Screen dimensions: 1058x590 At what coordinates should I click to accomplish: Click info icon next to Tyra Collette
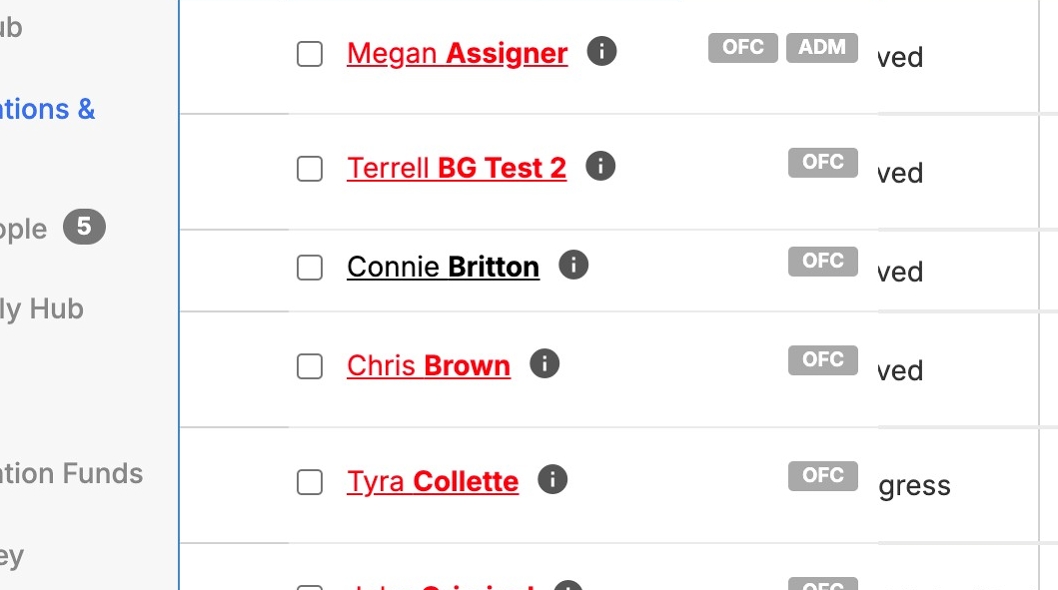(x=552, y=480)
